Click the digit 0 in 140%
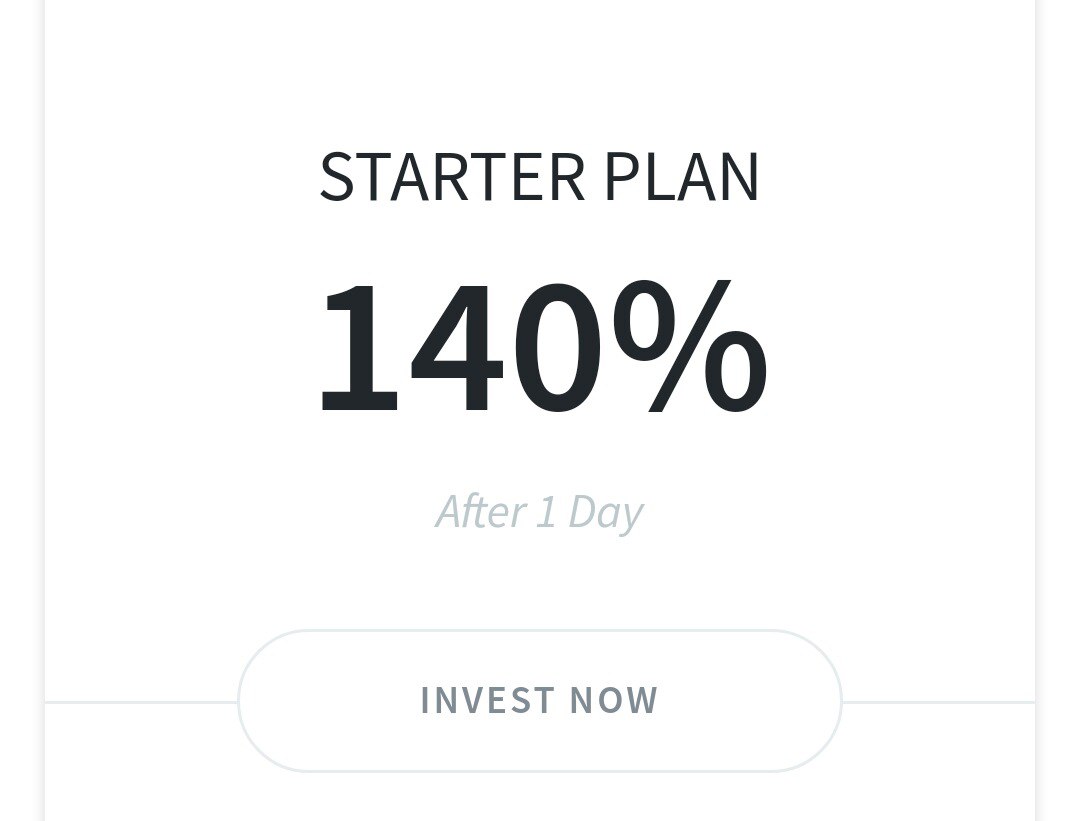 coord(556,348)
